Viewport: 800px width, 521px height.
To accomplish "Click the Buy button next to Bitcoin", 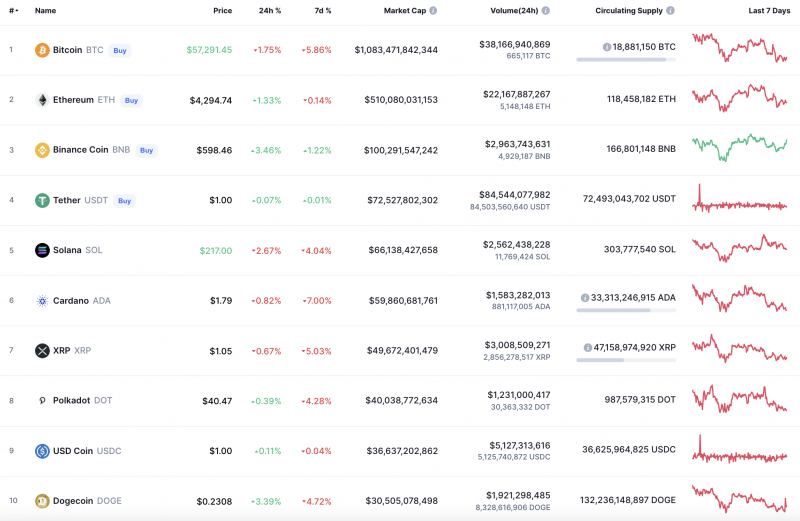I will (120, 51).
